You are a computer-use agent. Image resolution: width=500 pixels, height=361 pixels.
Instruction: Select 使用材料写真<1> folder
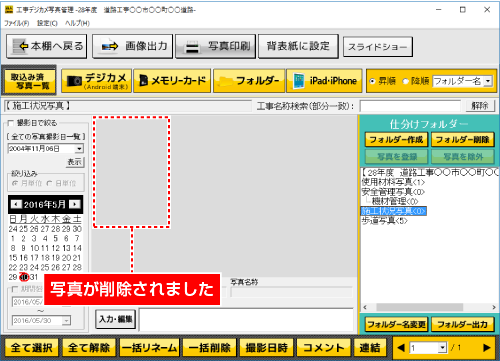coord(393,182)
